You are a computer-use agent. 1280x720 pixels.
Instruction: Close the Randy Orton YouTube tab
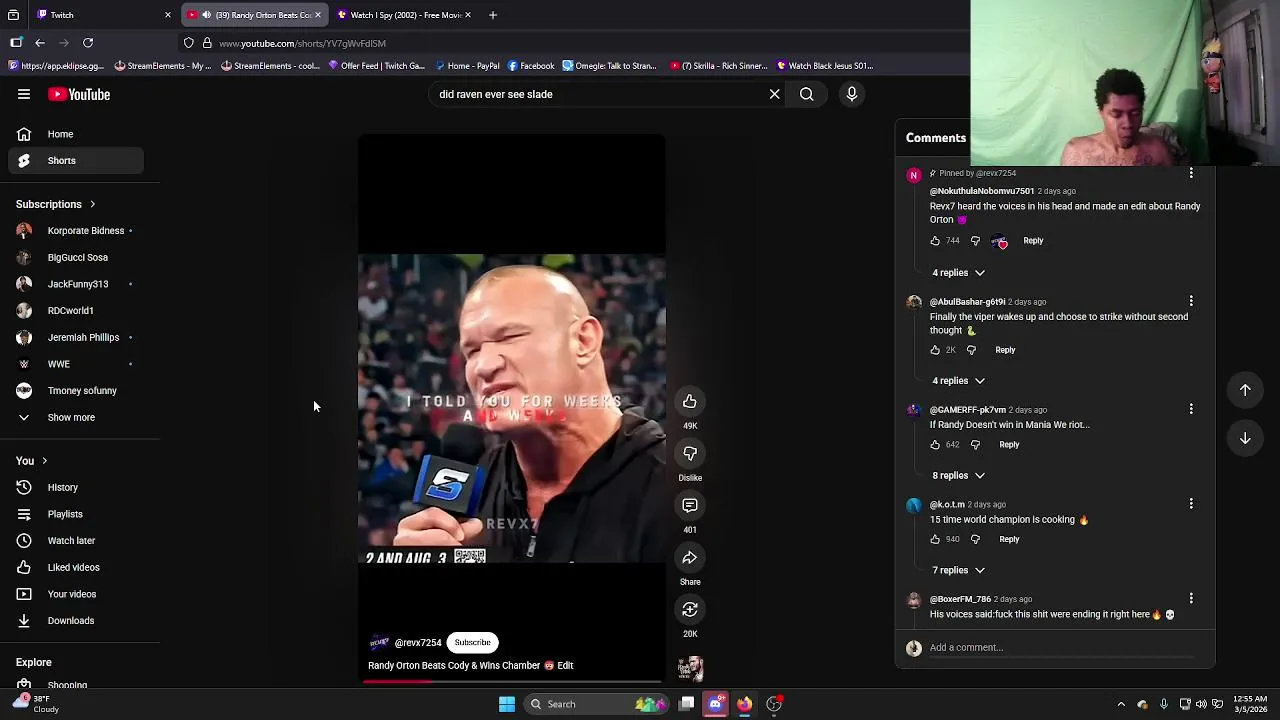click(x=318, y=15)
